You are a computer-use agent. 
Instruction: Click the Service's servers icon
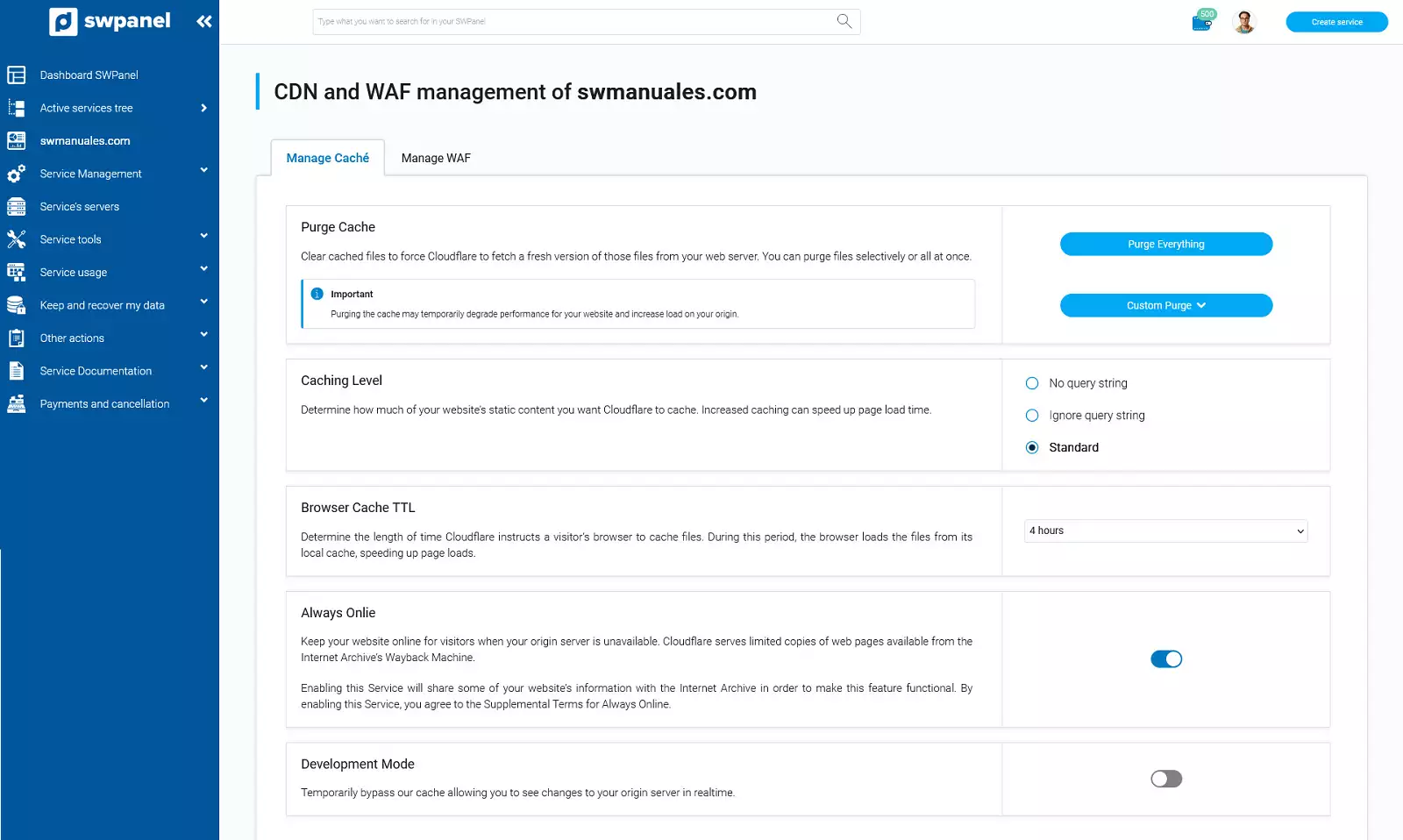coord(17,207)
